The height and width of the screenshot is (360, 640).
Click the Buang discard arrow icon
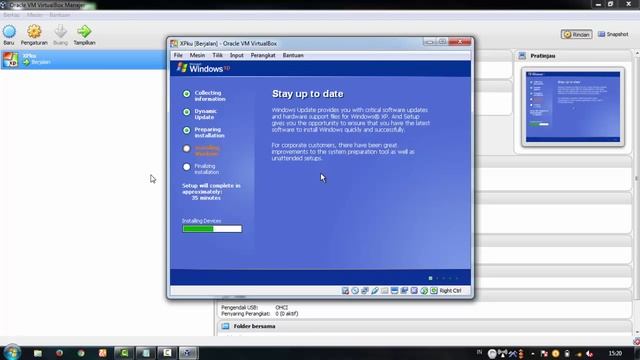coord(60,32)
